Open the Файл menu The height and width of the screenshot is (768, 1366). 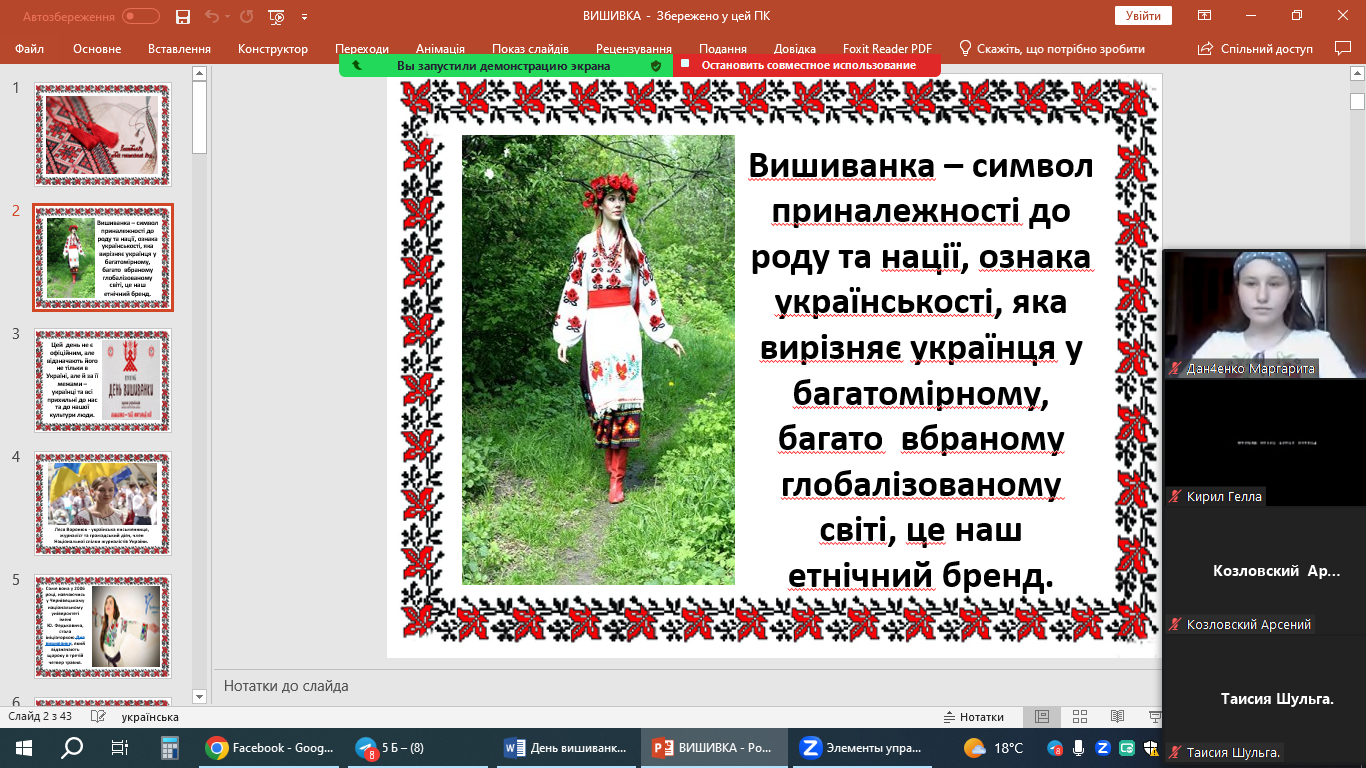pyautogui.click(x=30, y=49)
